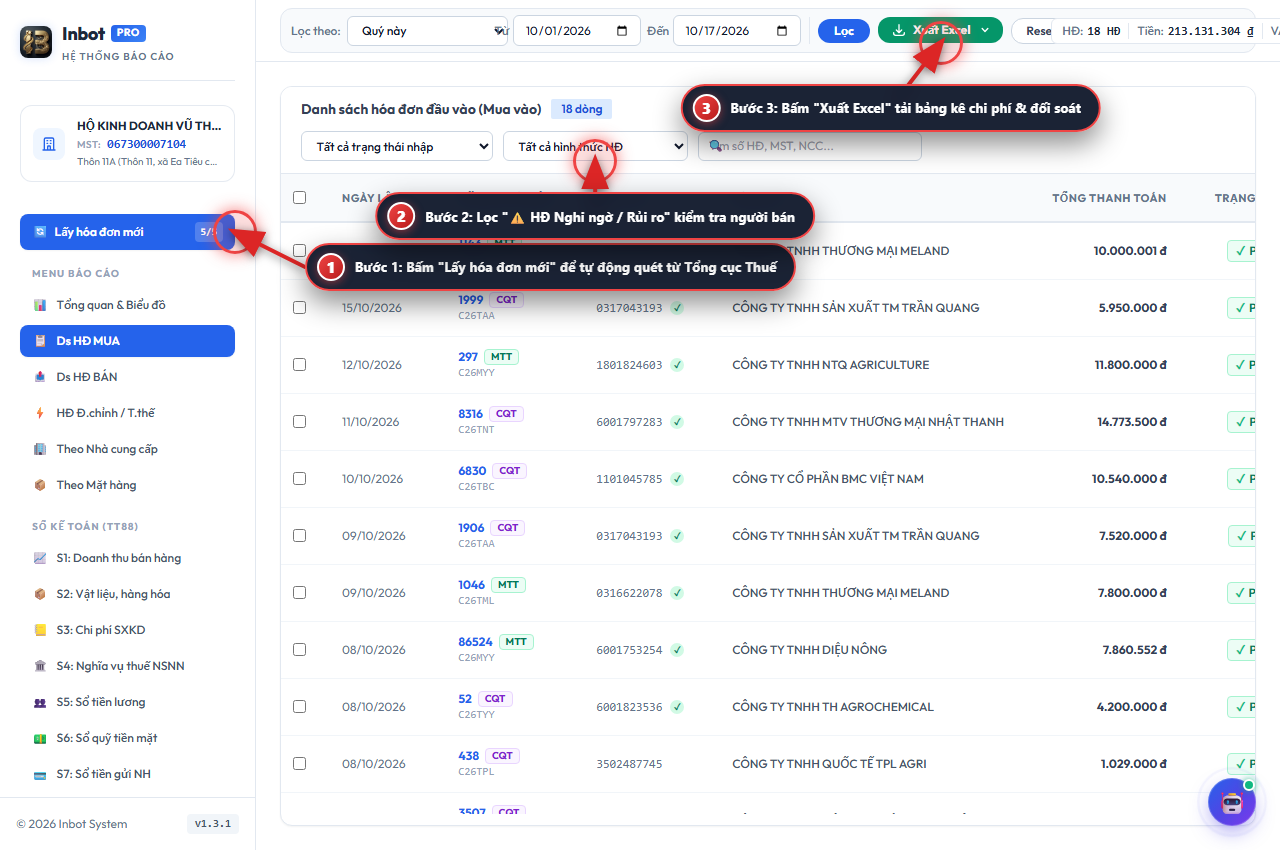This screenshot has width=1280, height=850.
Task: Expand the Quý này period dropdown
Action: [428, 31]
